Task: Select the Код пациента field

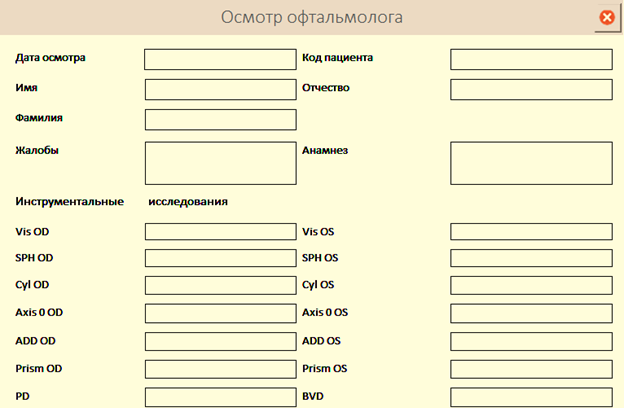Action: [531, 59]
